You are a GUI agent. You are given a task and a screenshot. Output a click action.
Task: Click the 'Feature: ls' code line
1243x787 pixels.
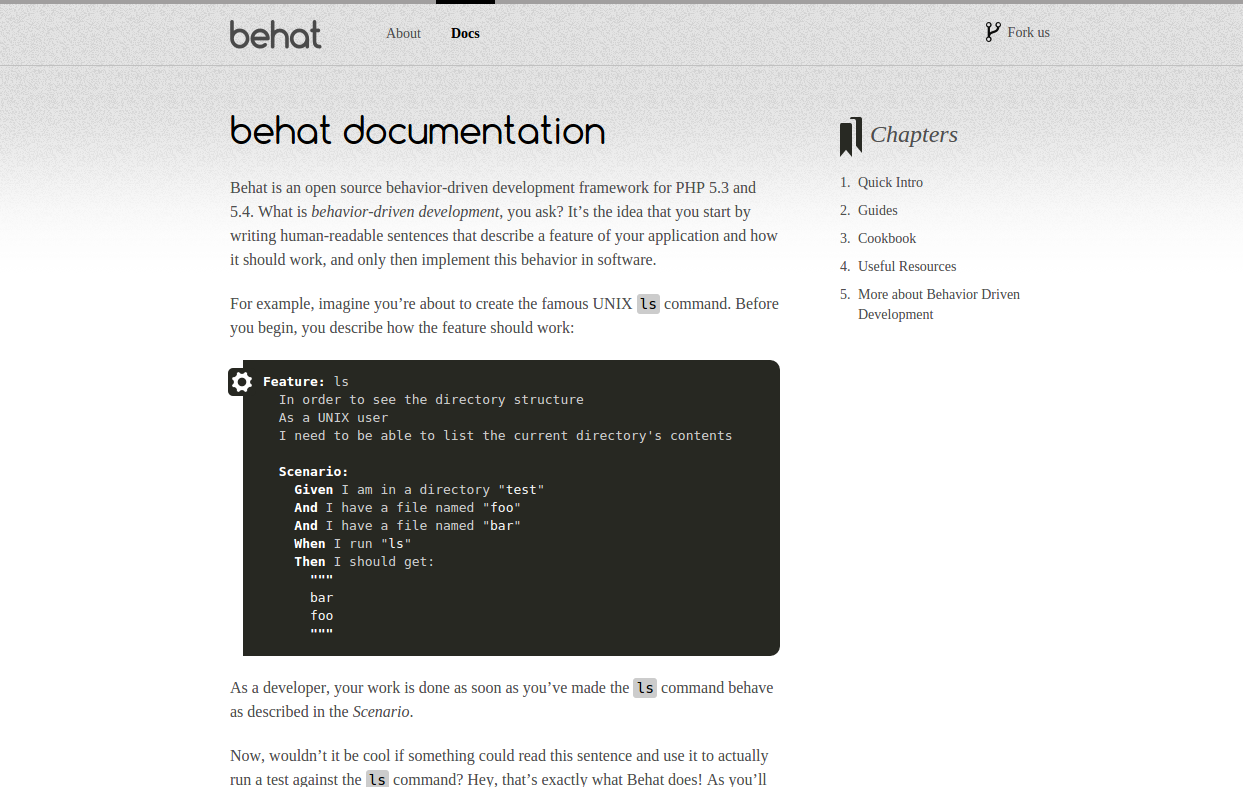point(306,381)
